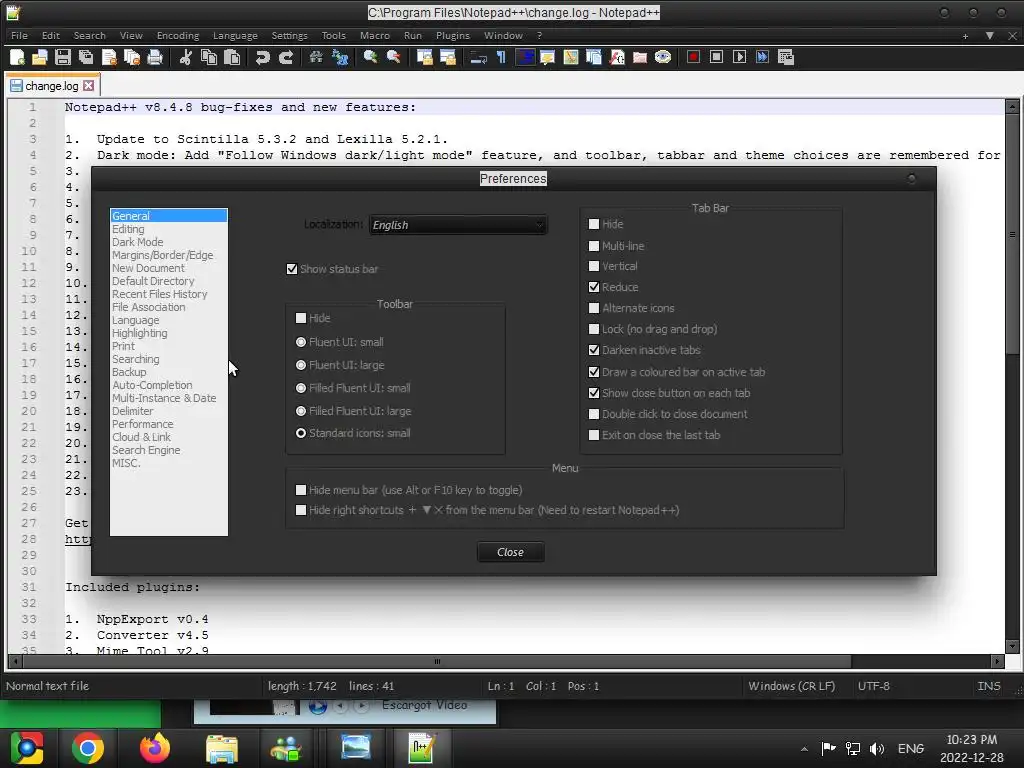Open the Macro menu
The image size is (1024, 768).
tap(375, 36)
